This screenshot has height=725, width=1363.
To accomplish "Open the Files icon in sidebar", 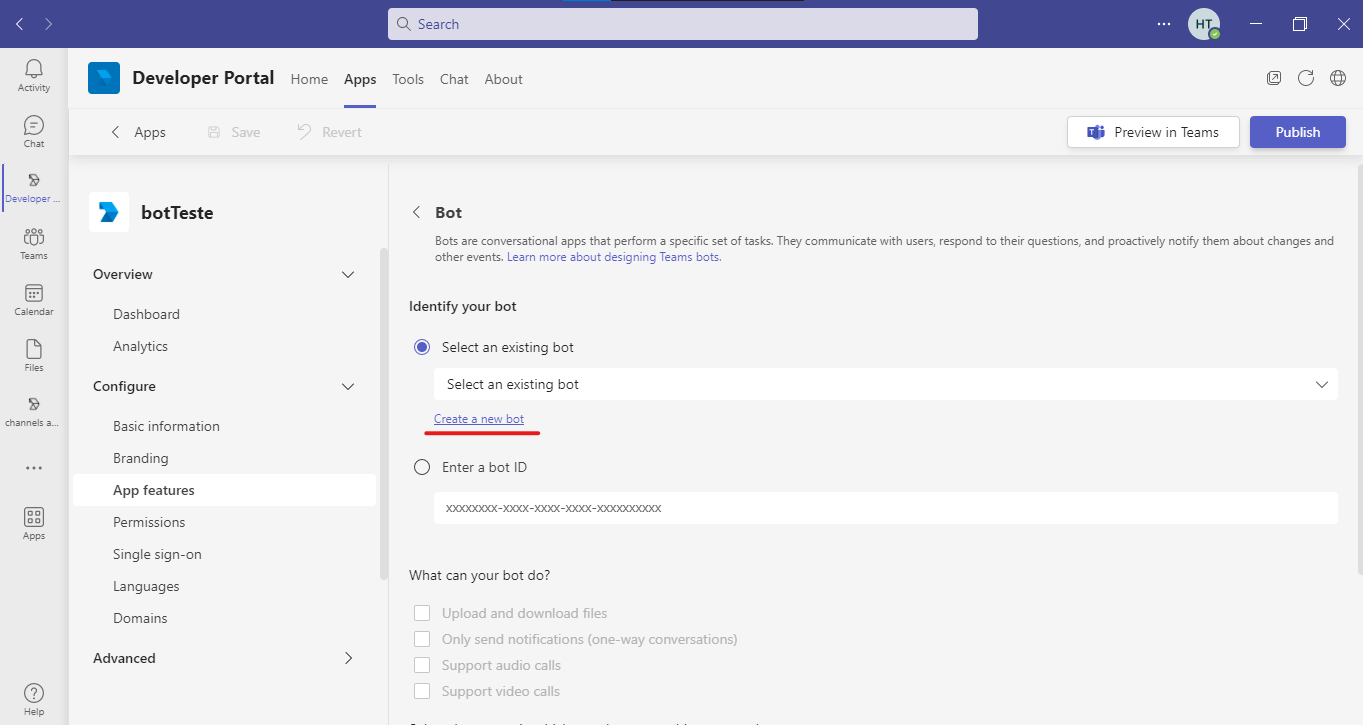I will tap(34, 355).
